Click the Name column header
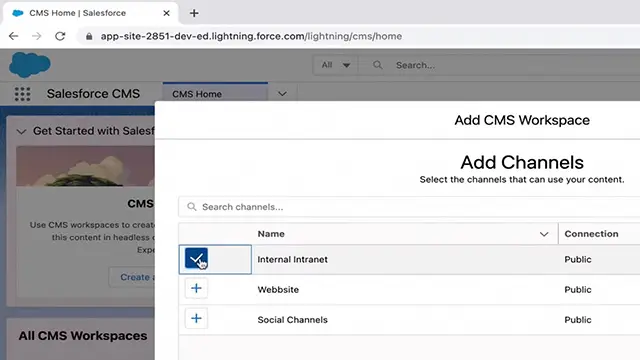This screenshot has width=640, height=360. (271, 234)
